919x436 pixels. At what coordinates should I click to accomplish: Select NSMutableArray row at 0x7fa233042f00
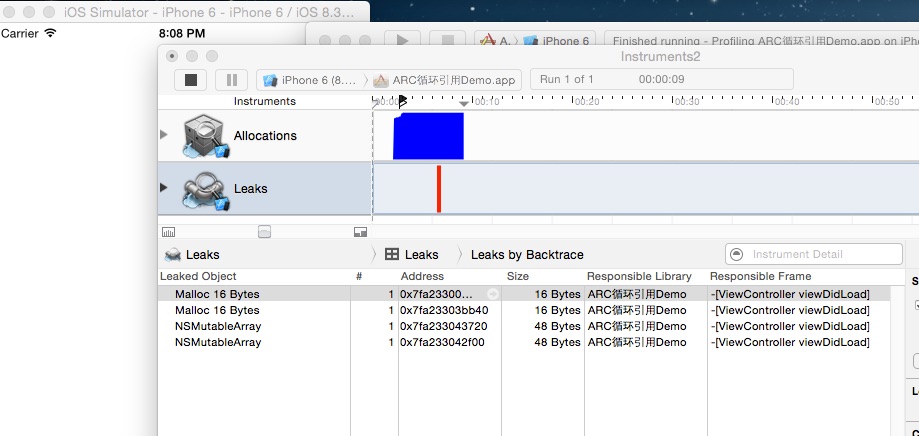[524, 342]
